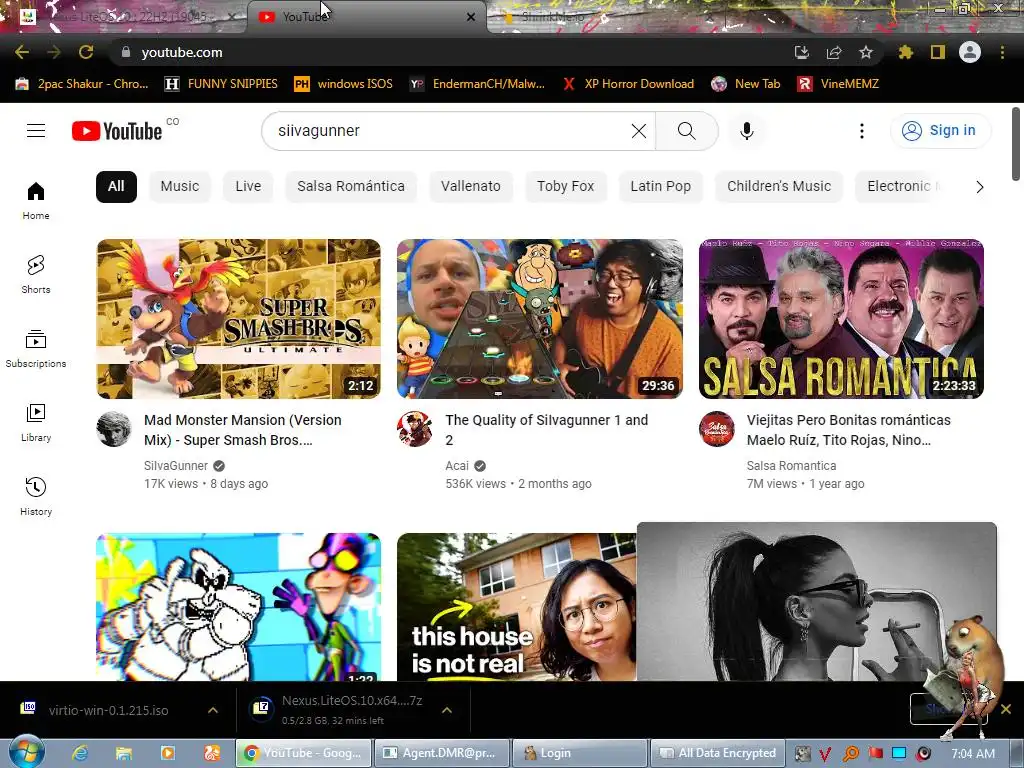Open the SilvaGunner channel name link

coord(176,466)
